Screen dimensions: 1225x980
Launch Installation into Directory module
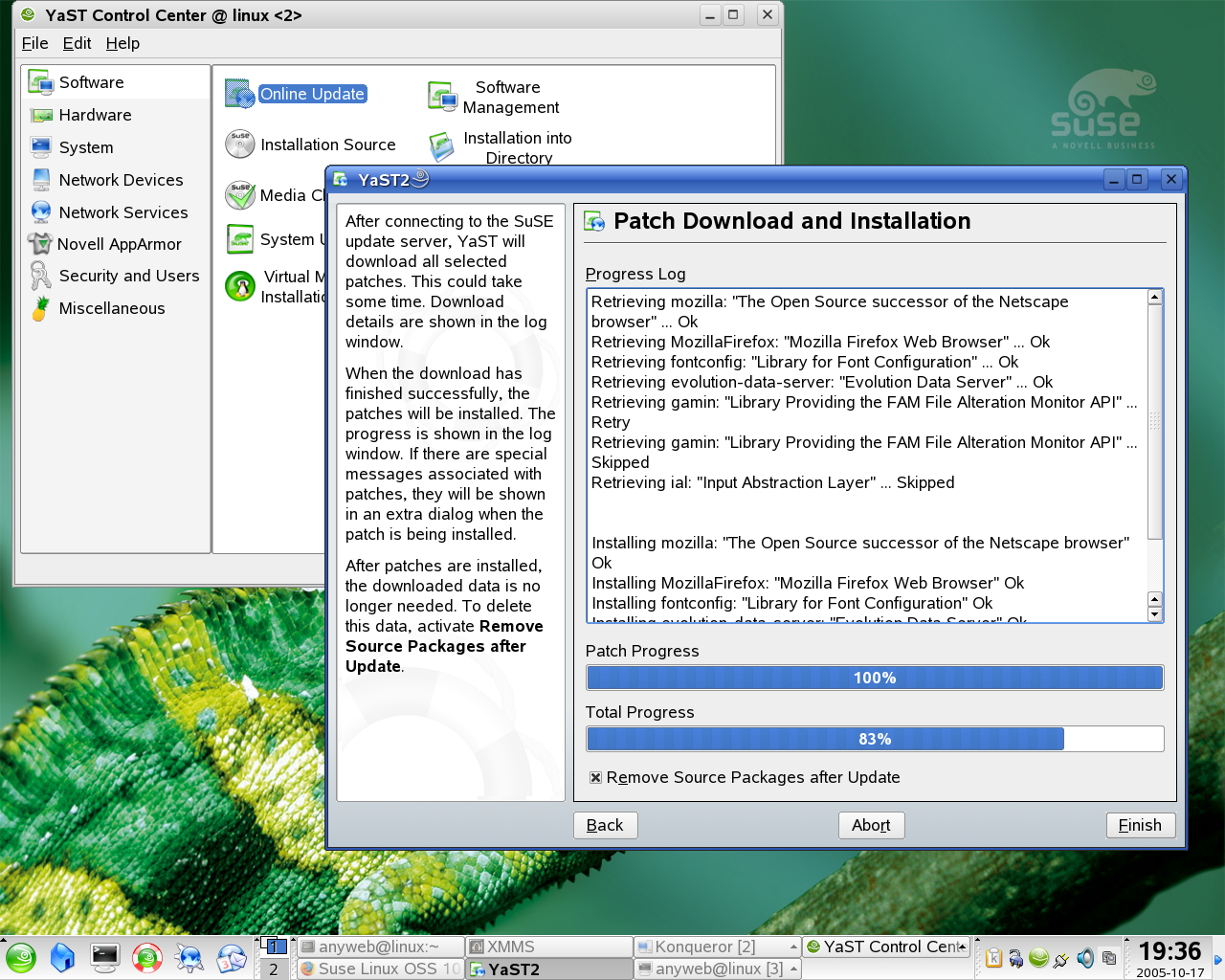[x=501, y=147]
